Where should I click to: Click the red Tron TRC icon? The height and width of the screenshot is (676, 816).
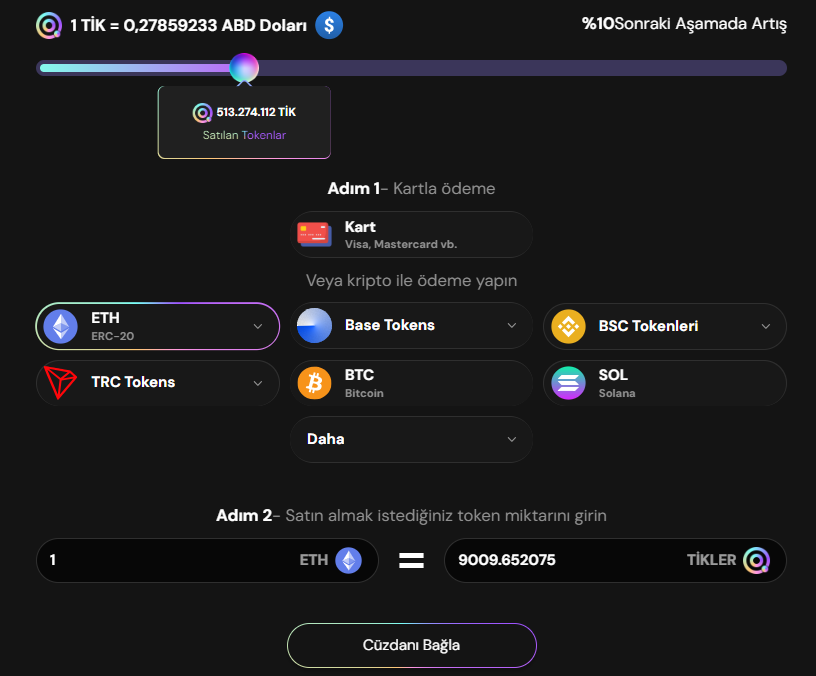(60, 382)
